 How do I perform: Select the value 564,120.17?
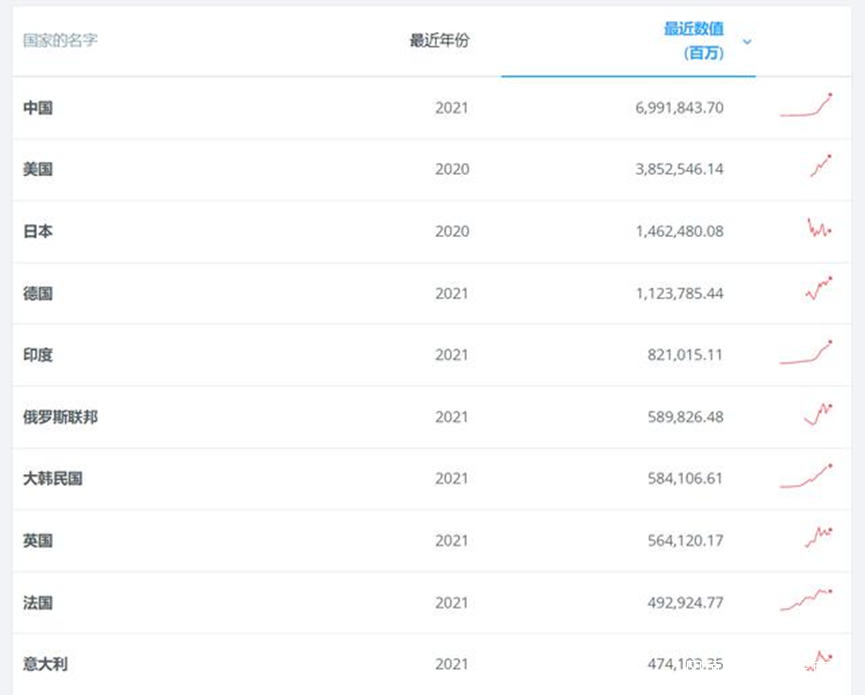click(x=685, y=541)
